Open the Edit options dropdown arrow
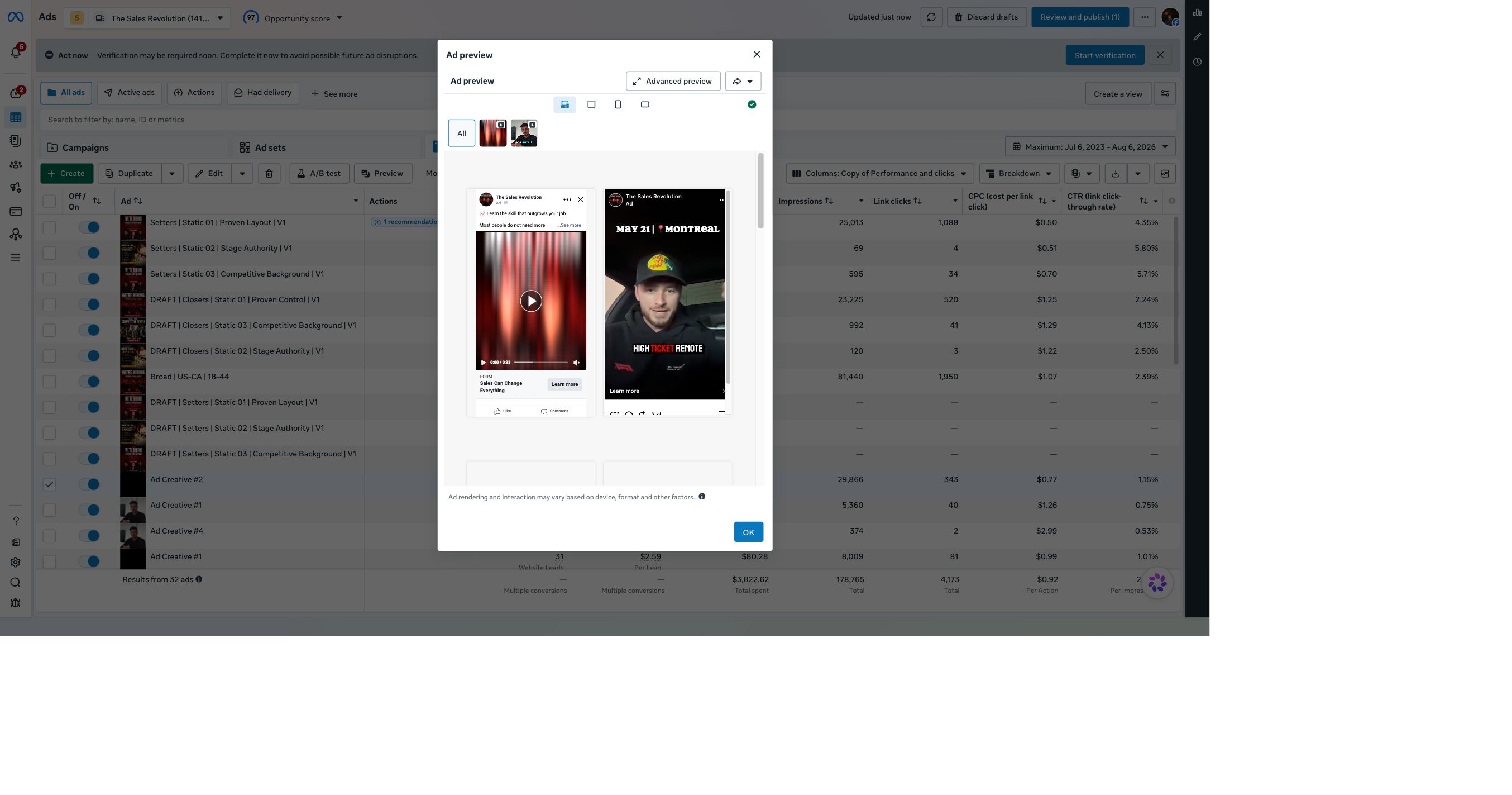The width and height of the screenshot is (1512, 795). (x=242, y=173)
